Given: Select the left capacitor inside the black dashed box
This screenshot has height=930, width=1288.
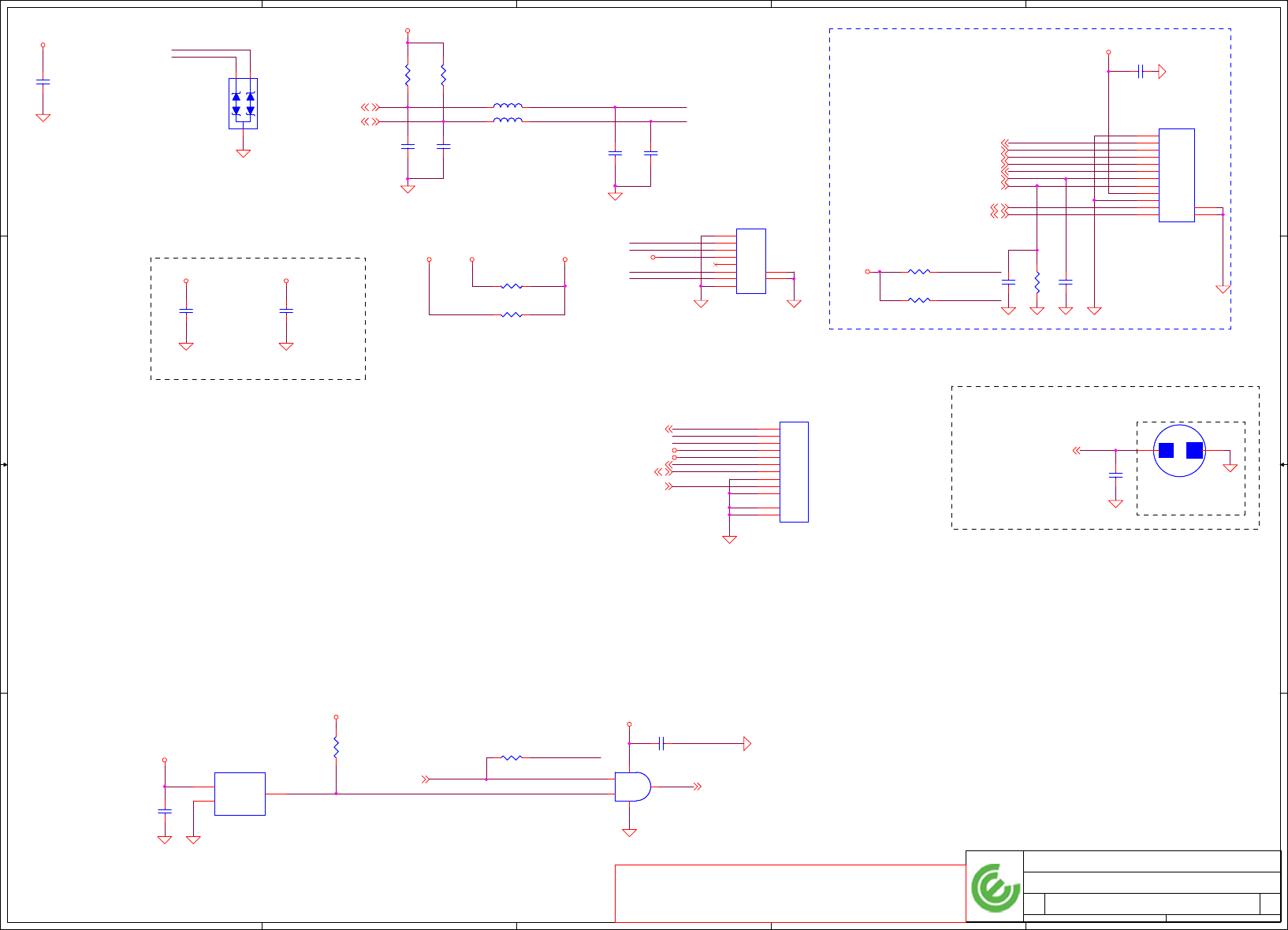Looking at the screenshot, I should [186, 311].
